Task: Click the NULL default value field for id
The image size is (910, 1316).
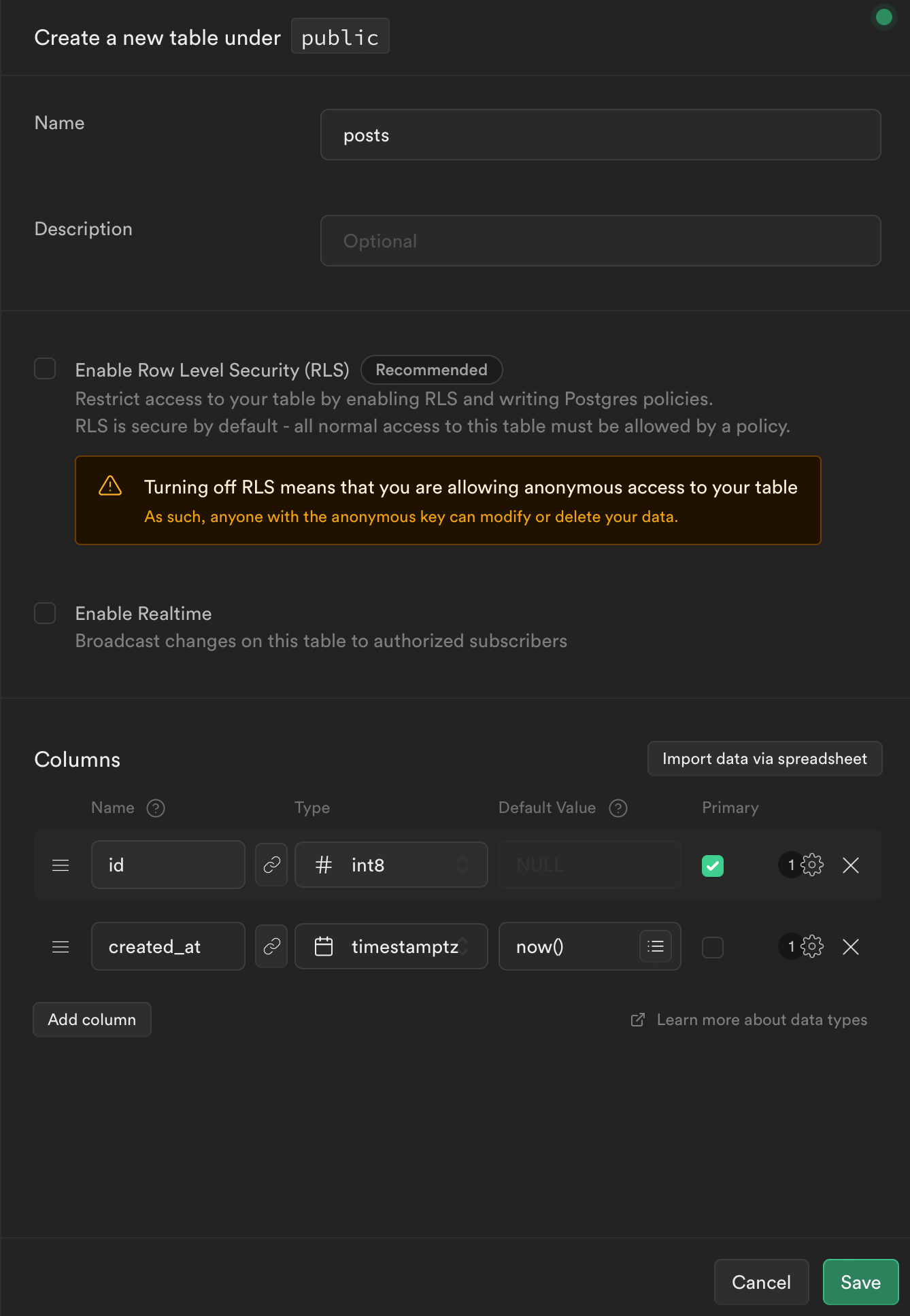Action: [590, 865]
